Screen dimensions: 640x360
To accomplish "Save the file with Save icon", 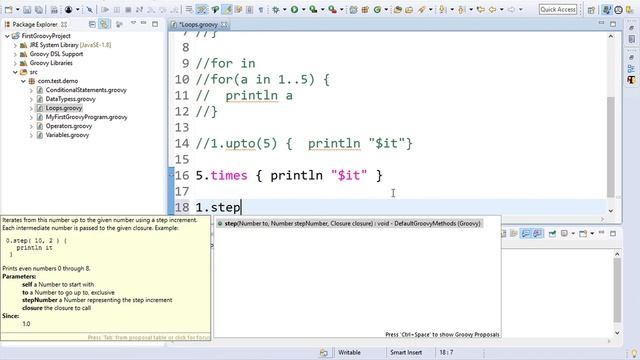I will [27, 9].
